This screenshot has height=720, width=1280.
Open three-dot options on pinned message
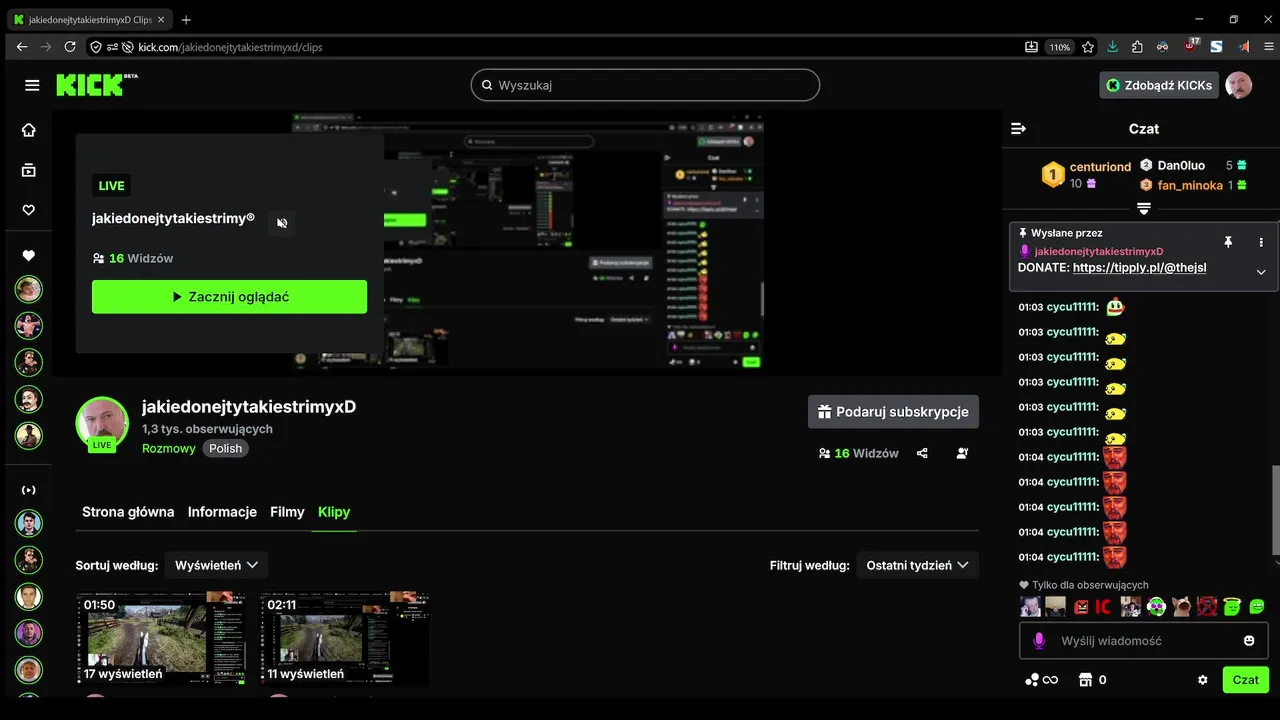(1261, 242)
